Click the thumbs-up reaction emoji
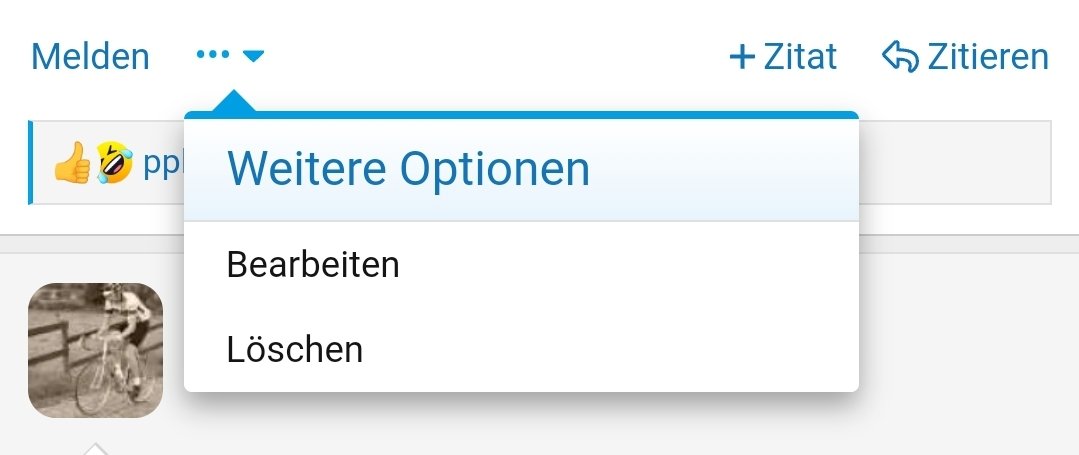The height and width of the screenshot is (455, 1079). (x=72, y=163)
